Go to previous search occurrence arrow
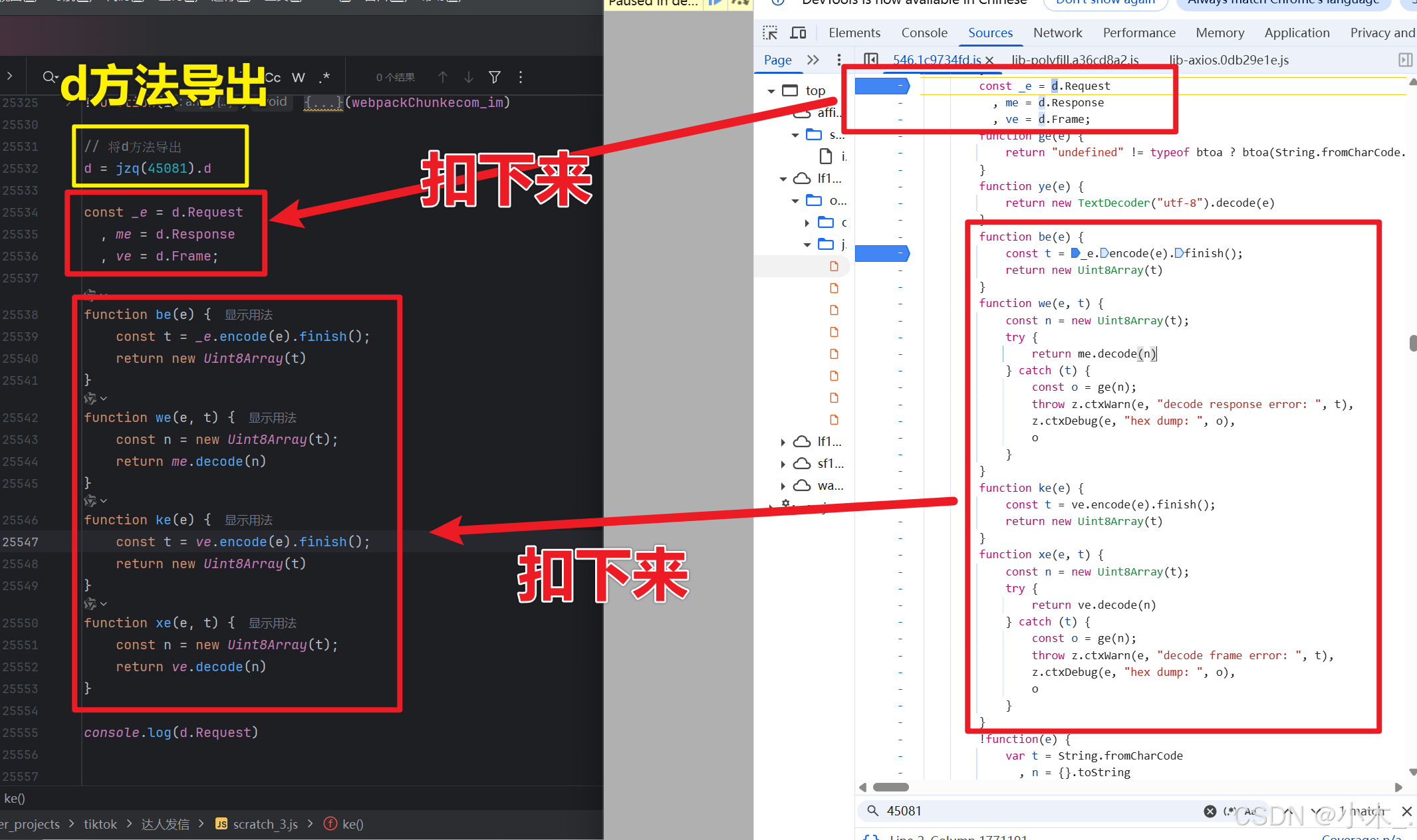Viewport: 1417px width, 840px height. pos(443,77)
